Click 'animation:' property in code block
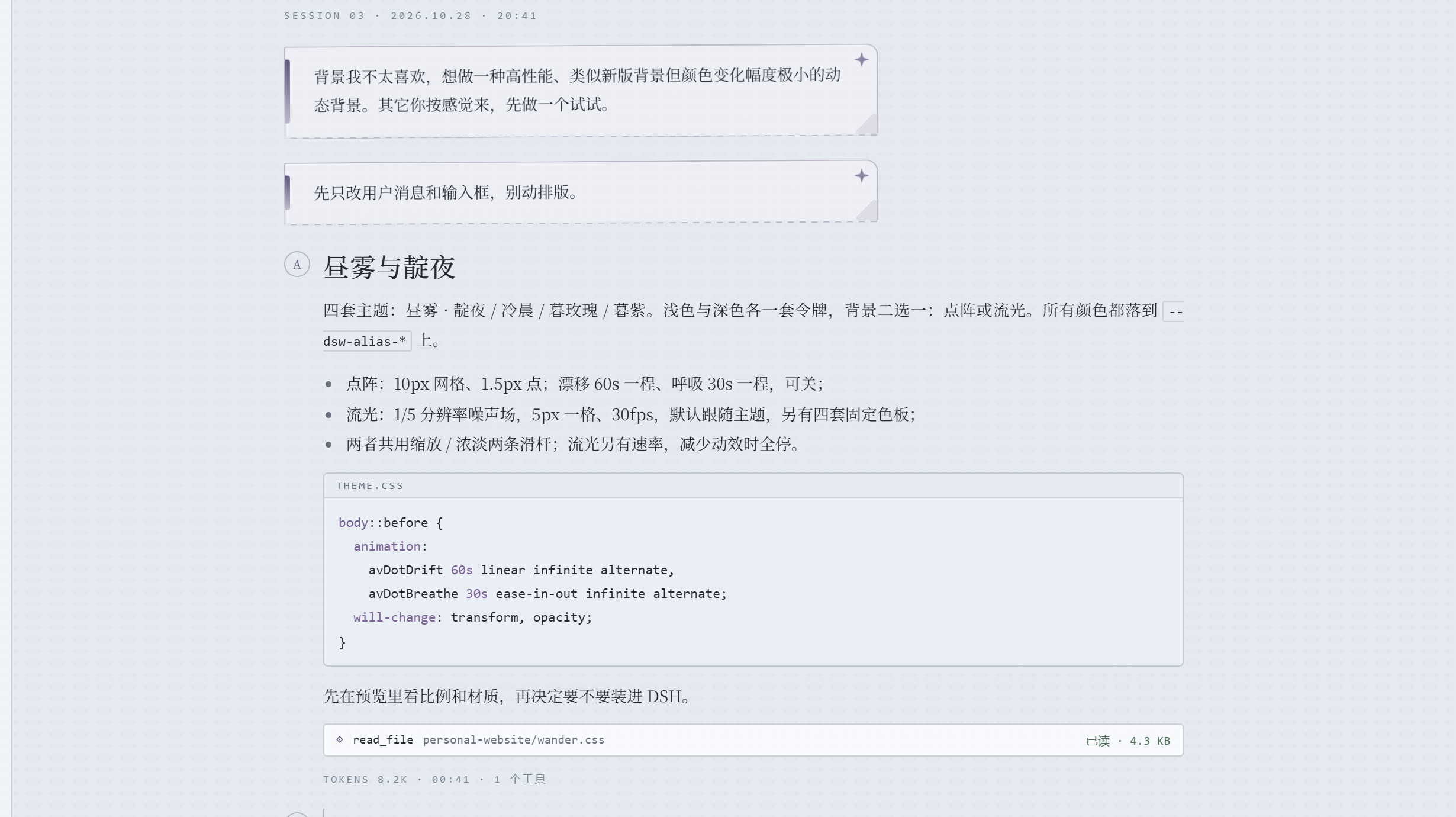Viewport: 1456px width, 817px height. (390, 546)
